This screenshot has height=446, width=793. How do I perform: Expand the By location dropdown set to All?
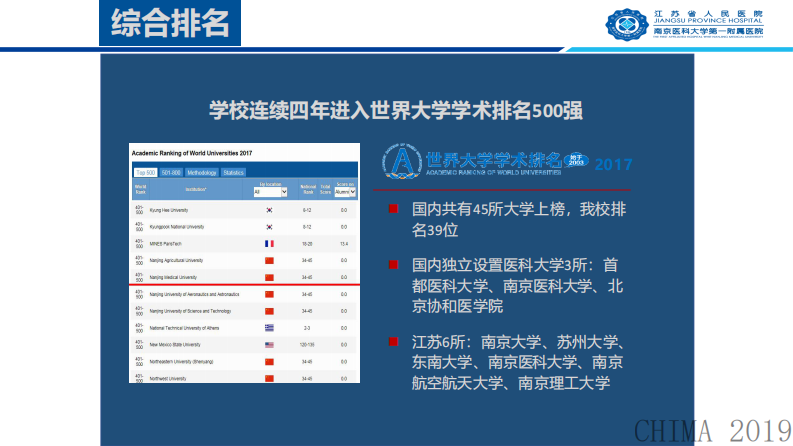pyautogui.click(x=271, y=192)
